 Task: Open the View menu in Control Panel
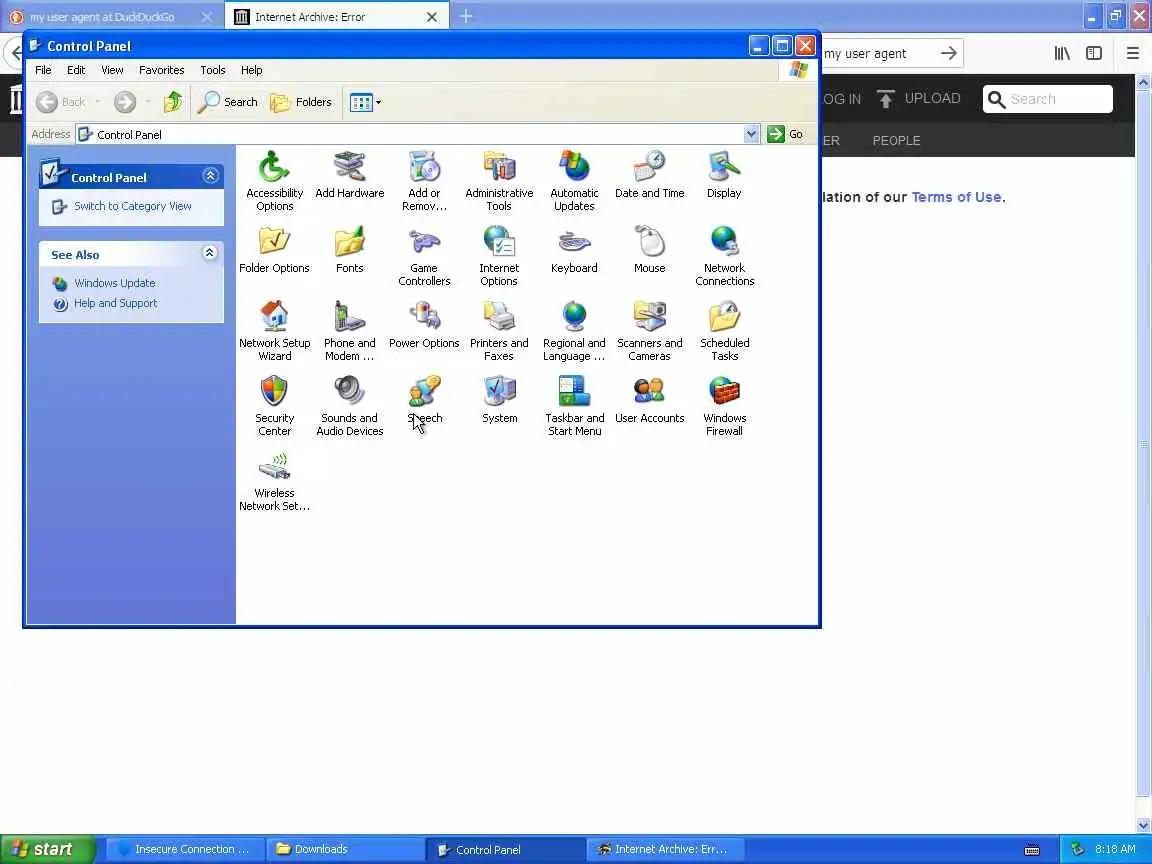pos(112,70)
